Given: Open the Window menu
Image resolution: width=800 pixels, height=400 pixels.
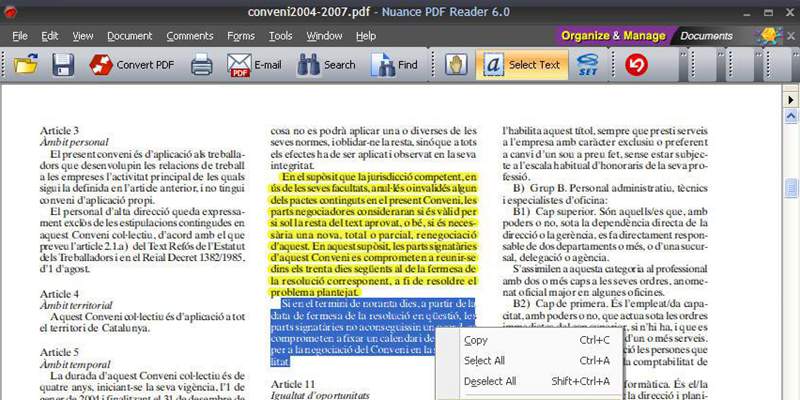Looking at the screenshot, I should tap(324, 36).
